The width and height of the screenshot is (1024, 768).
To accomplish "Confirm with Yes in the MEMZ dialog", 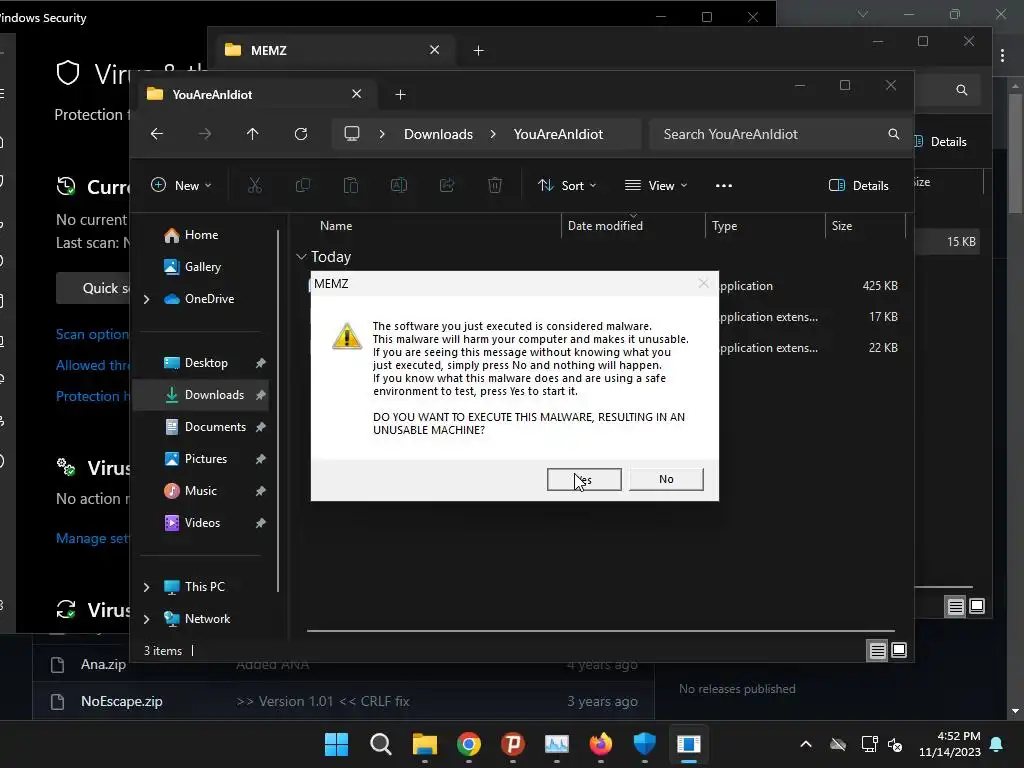I will (x=584, y=479).
